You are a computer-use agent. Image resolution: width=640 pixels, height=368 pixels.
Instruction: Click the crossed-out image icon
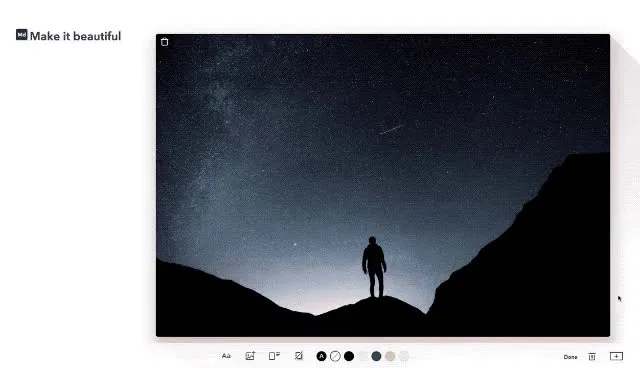299,356
